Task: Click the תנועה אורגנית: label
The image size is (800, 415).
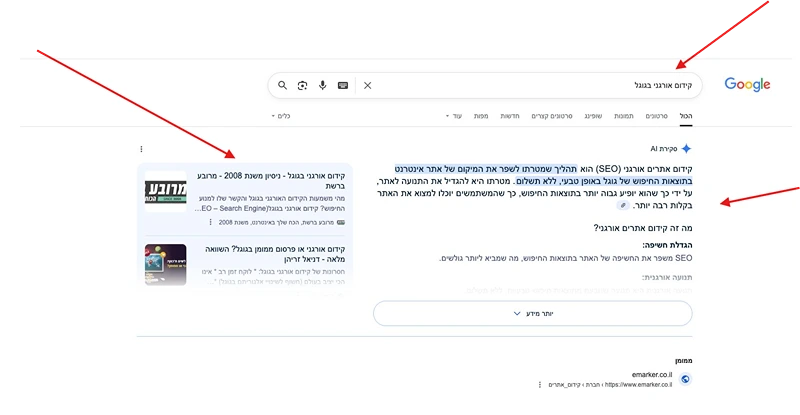Action: tap(667, 278)
